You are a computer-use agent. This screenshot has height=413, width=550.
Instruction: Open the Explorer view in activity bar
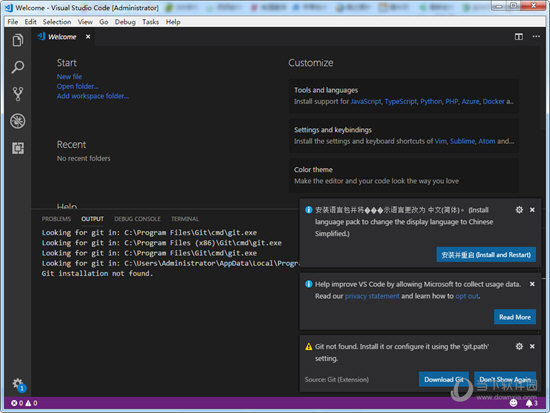[18, 40]
